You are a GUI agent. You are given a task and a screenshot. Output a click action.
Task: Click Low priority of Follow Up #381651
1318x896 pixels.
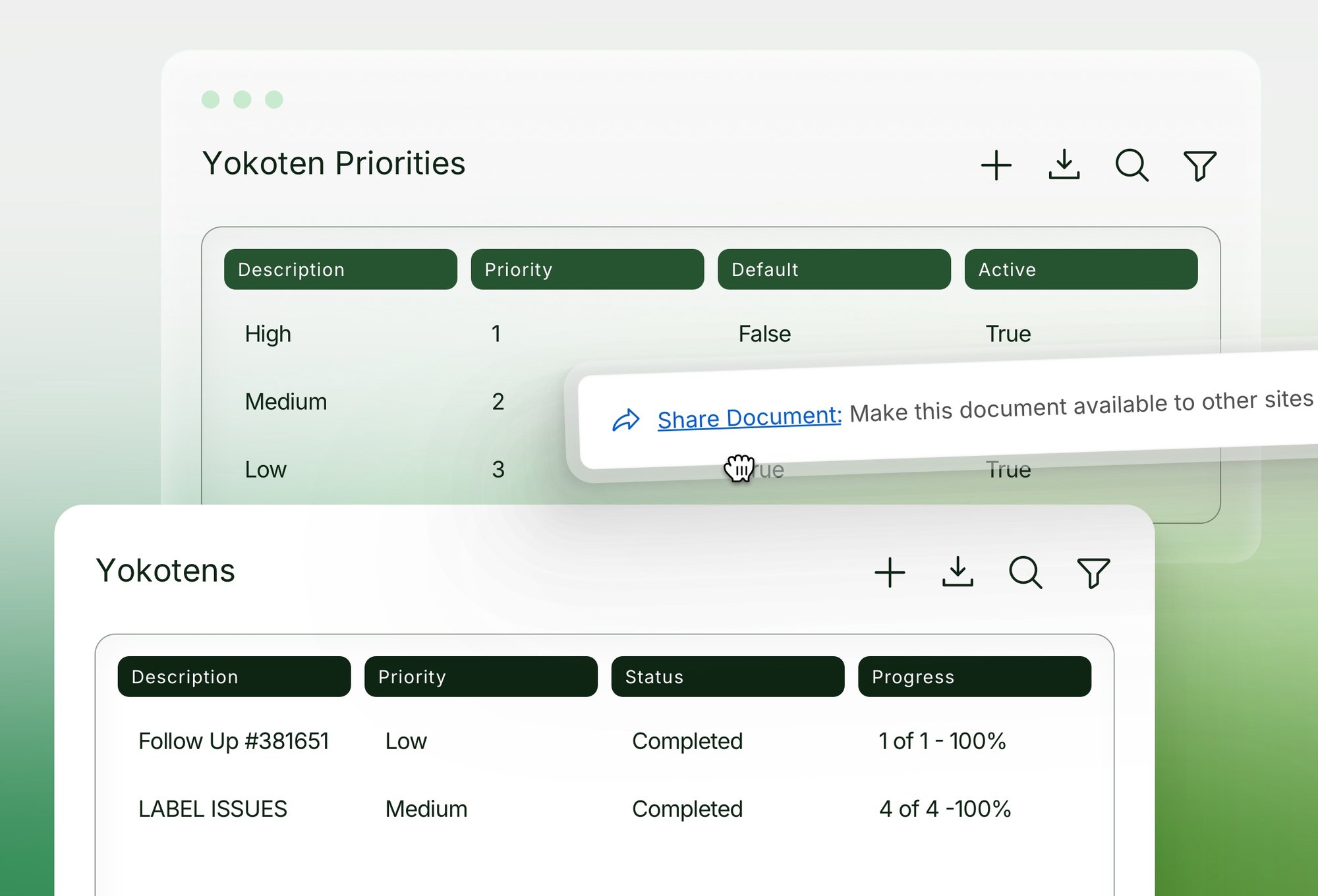(x=406, y=741)
